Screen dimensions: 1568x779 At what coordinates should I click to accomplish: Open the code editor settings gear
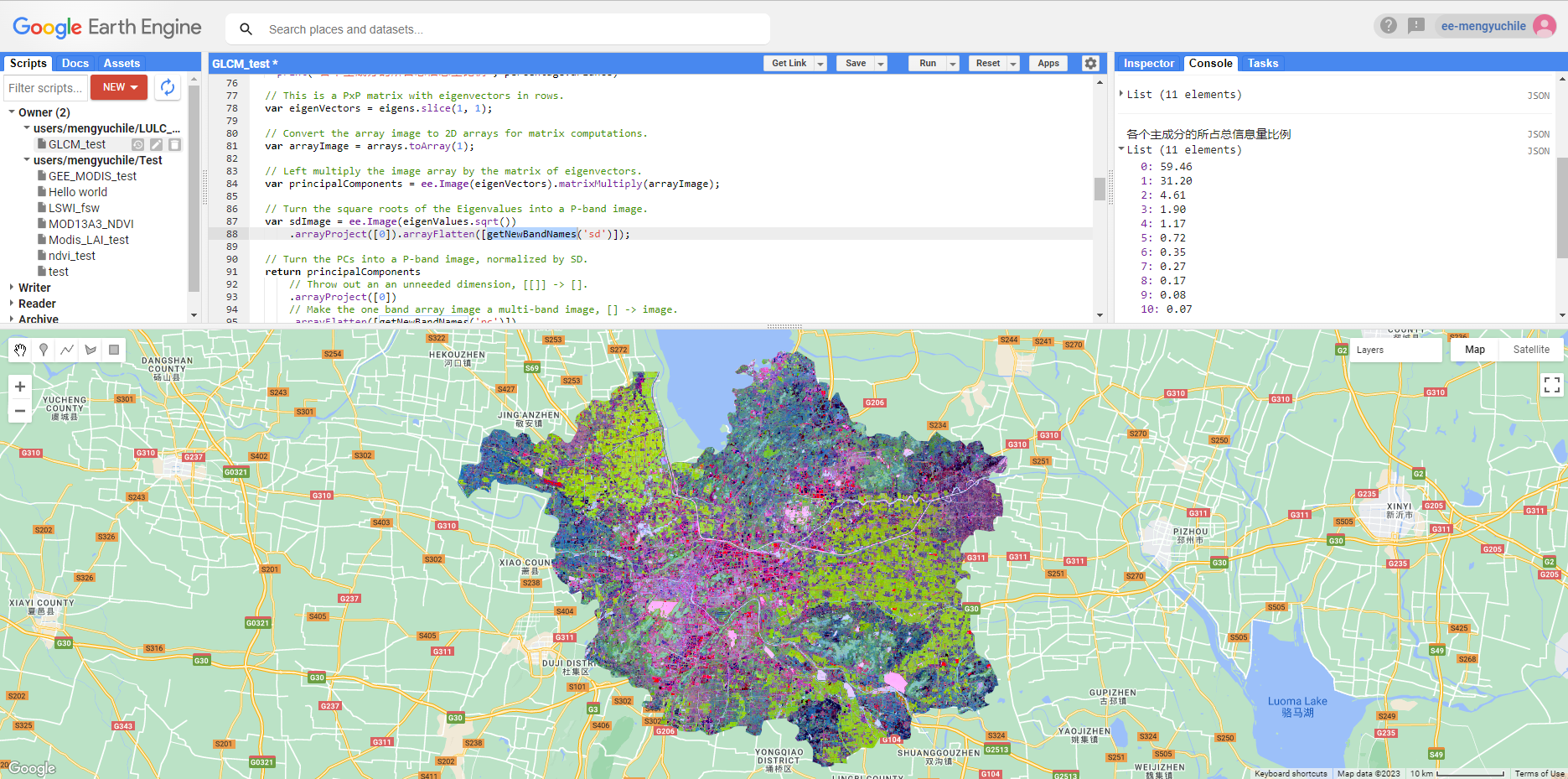(1090, 64)
